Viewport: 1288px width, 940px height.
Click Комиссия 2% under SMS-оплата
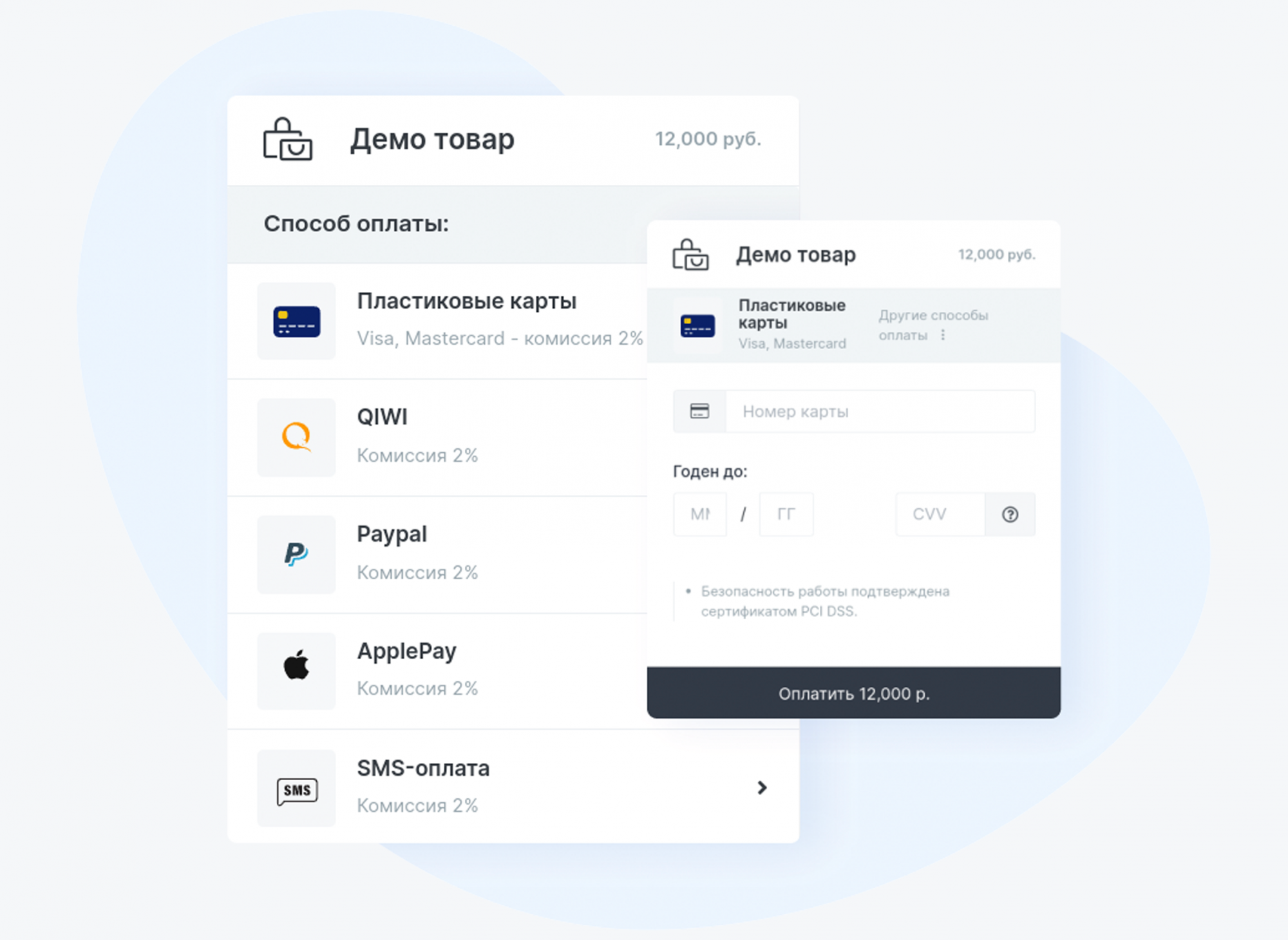click(417, 805)
